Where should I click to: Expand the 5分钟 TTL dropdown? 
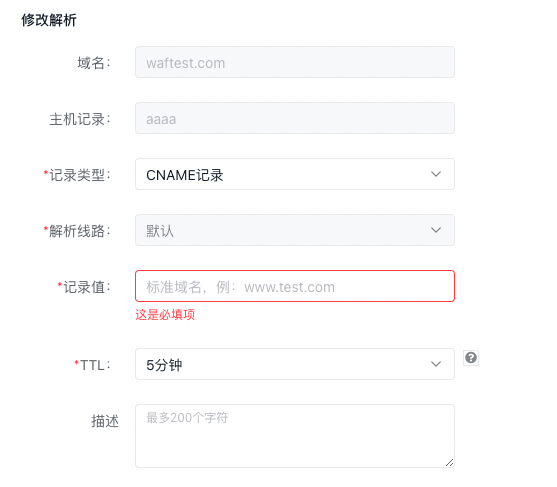tap(295, 364)
